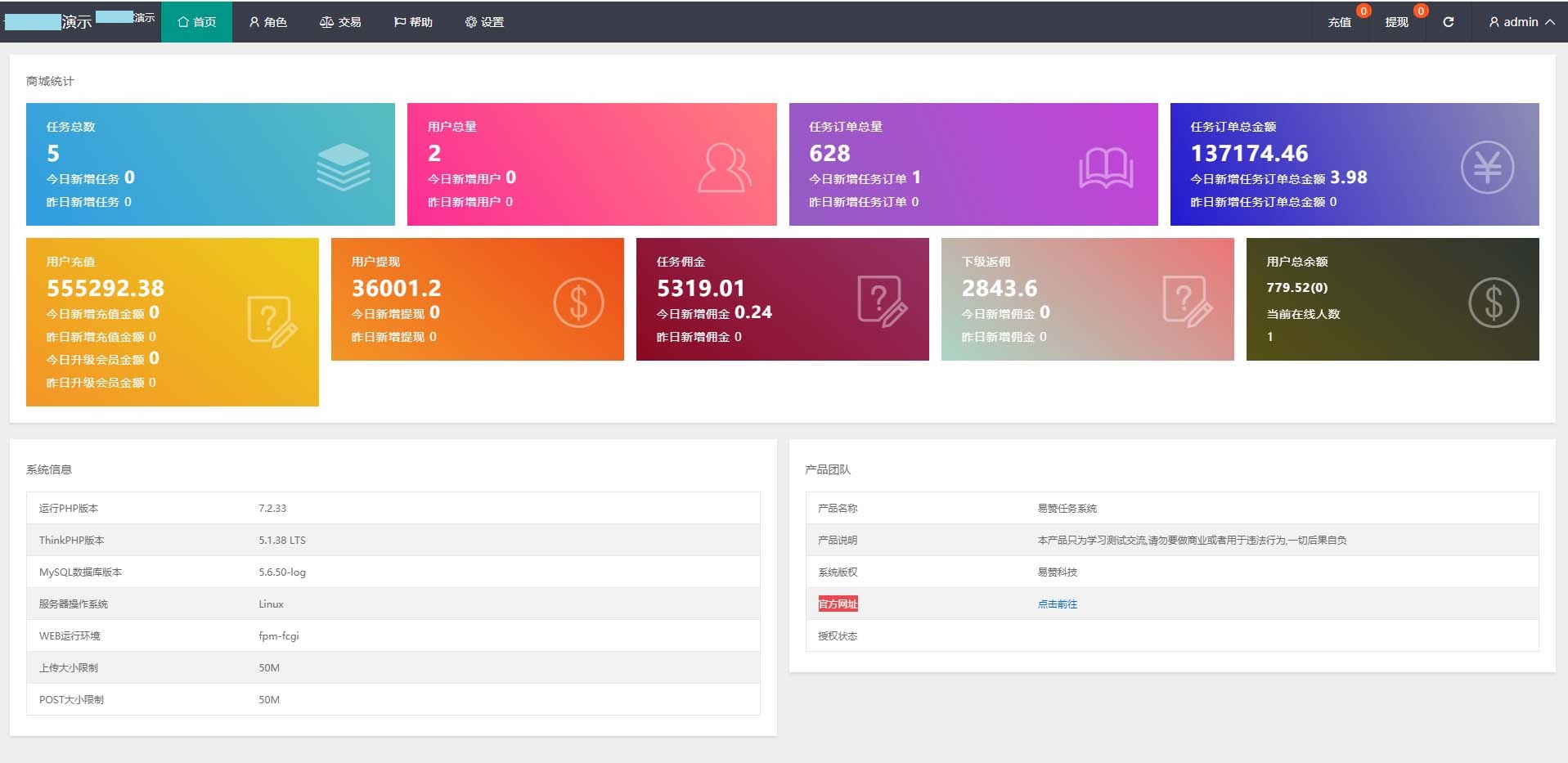Click the admin user icon top right
Image resolution: width=1568 pixels, height=763 pixels.
click(x=1494, y=22)
